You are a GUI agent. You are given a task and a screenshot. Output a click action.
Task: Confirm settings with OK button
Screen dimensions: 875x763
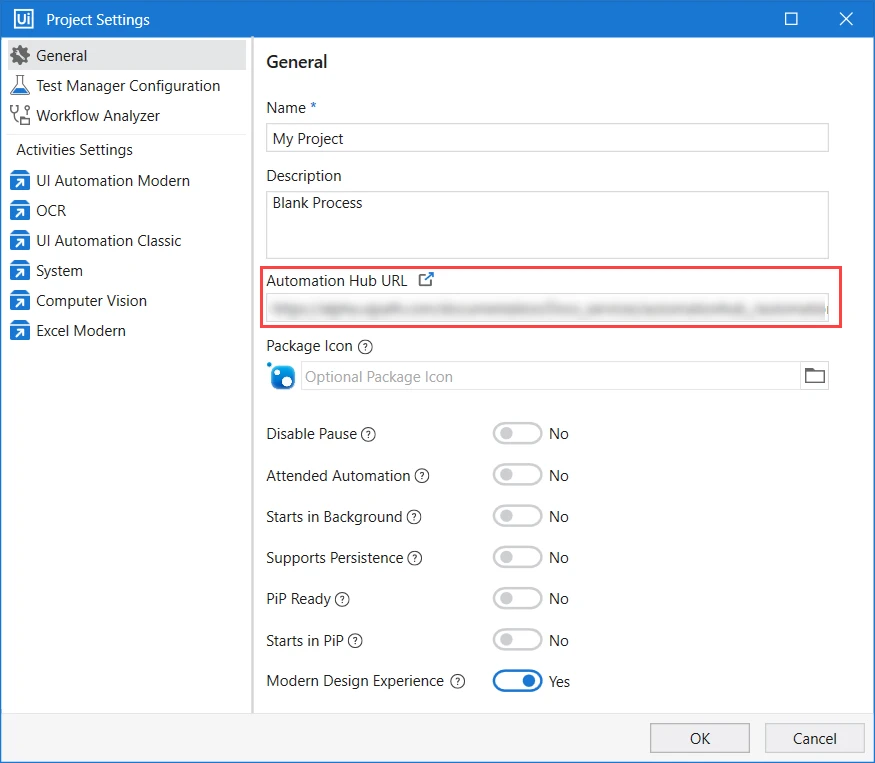coord(699,738)
